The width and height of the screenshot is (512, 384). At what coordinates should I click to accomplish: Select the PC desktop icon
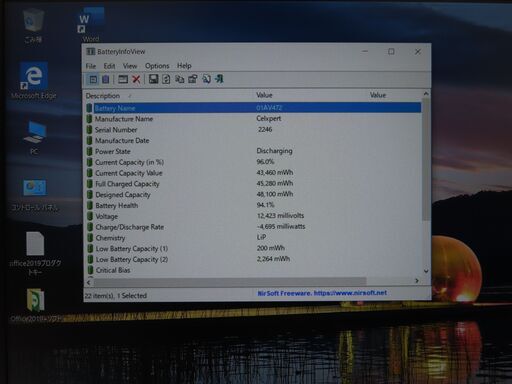click(x=34, y=138)
